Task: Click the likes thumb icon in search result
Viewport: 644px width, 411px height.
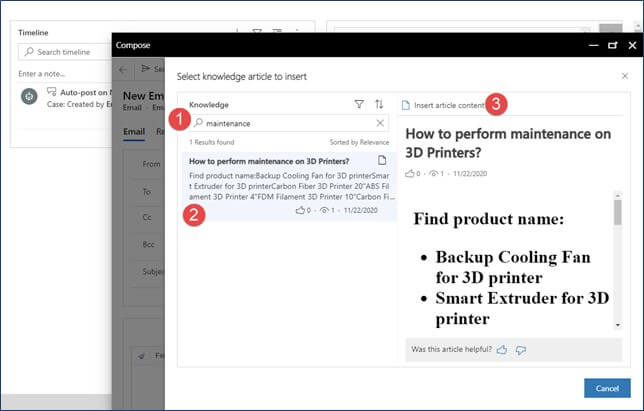Action: coord(300,210)
